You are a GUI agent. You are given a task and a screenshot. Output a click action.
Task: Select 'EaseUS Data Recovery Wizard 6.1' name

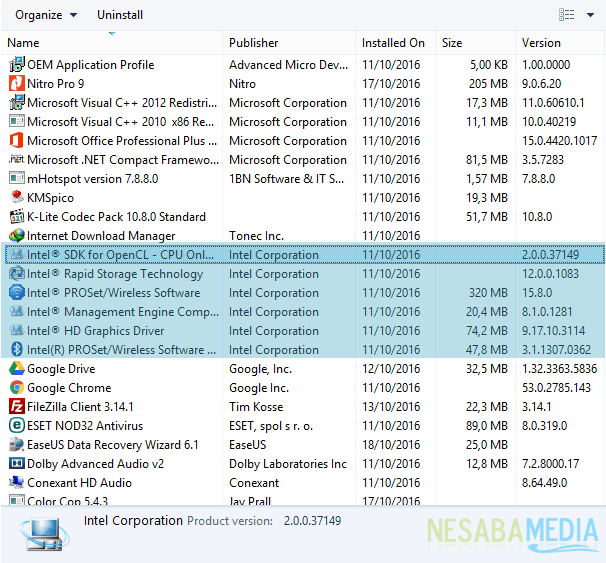pyautogui.click(x=113, y=445)
